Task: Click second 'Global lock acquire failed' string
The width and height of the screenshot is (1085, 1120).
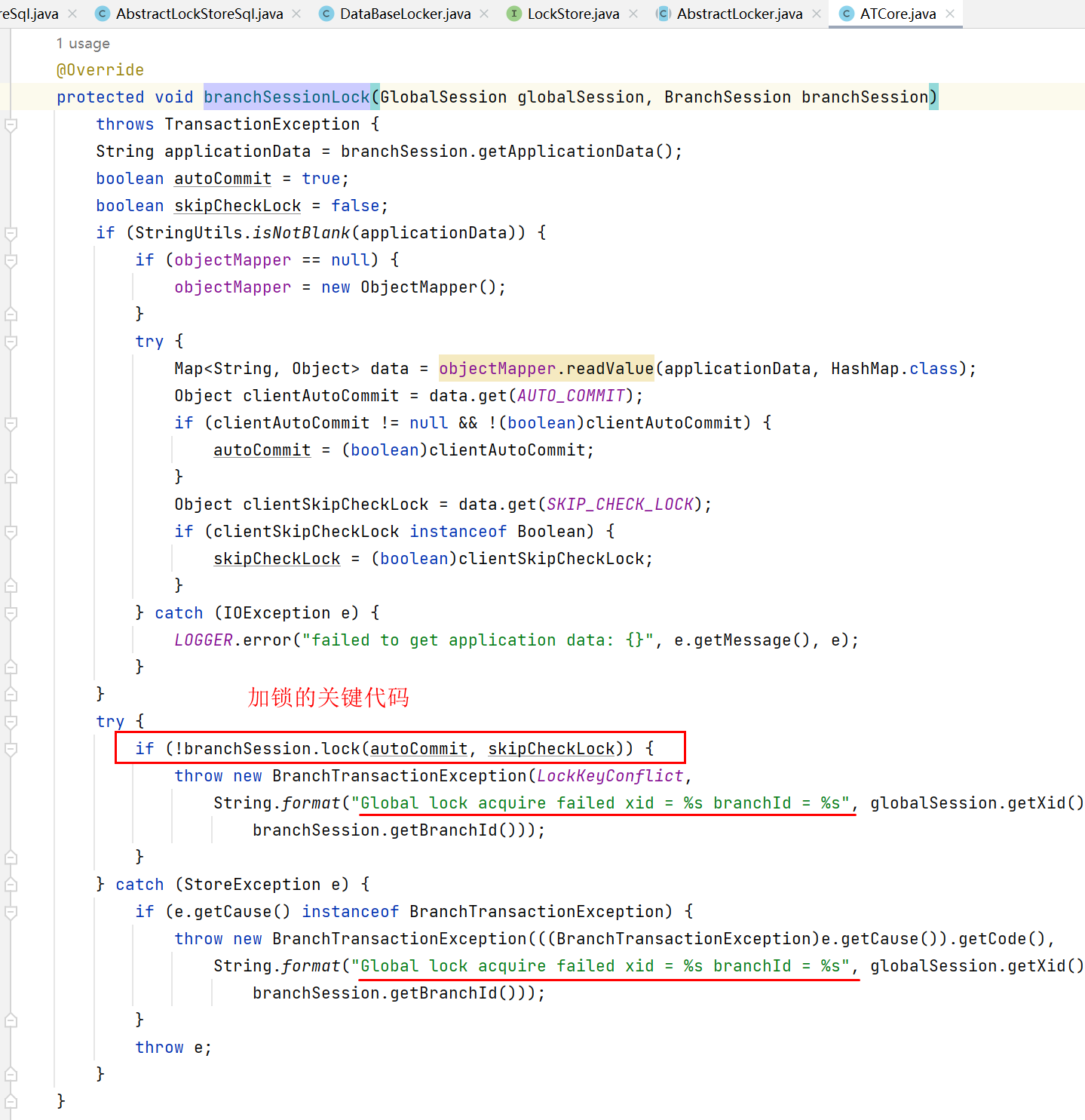Action: (600, 966)
